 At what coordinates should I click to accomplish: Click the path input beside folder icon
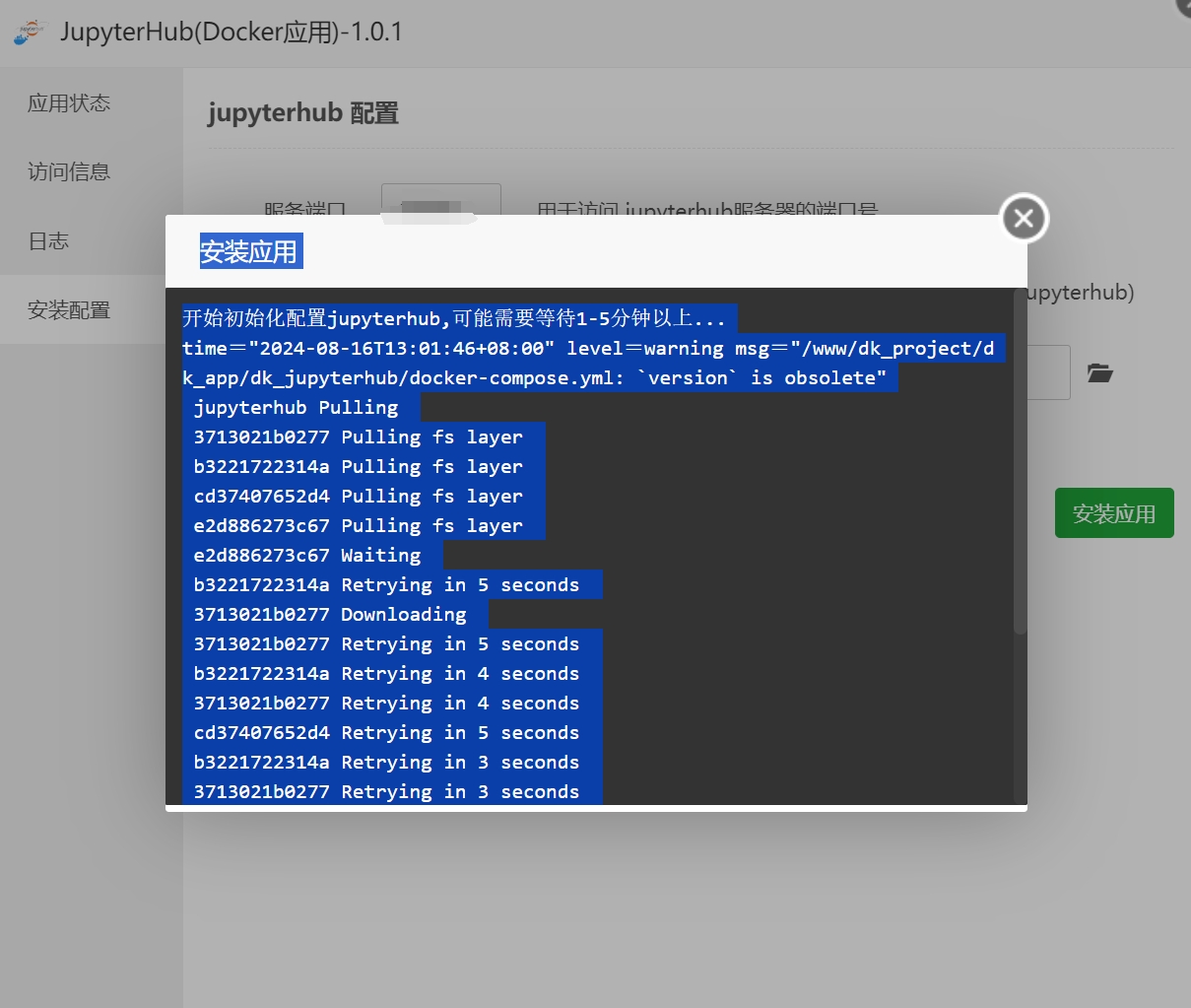pos(1048,372)
